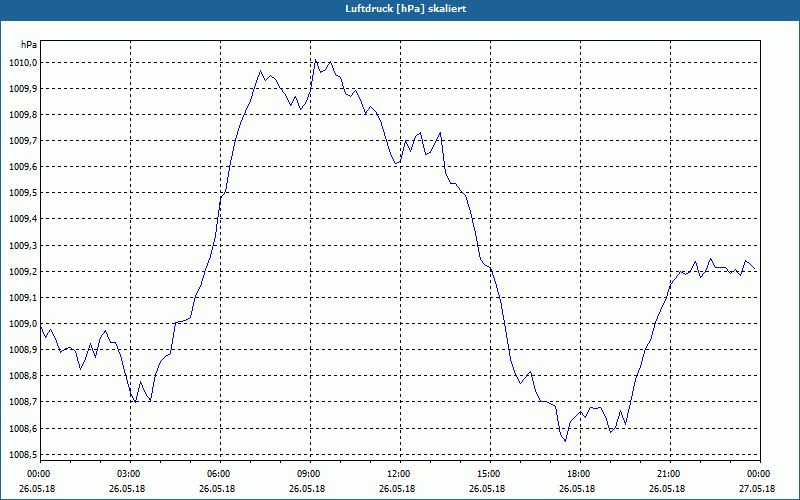Pick the 1008,9 axis label
Viewport: 800px width, 500px height.
point(23,349)
